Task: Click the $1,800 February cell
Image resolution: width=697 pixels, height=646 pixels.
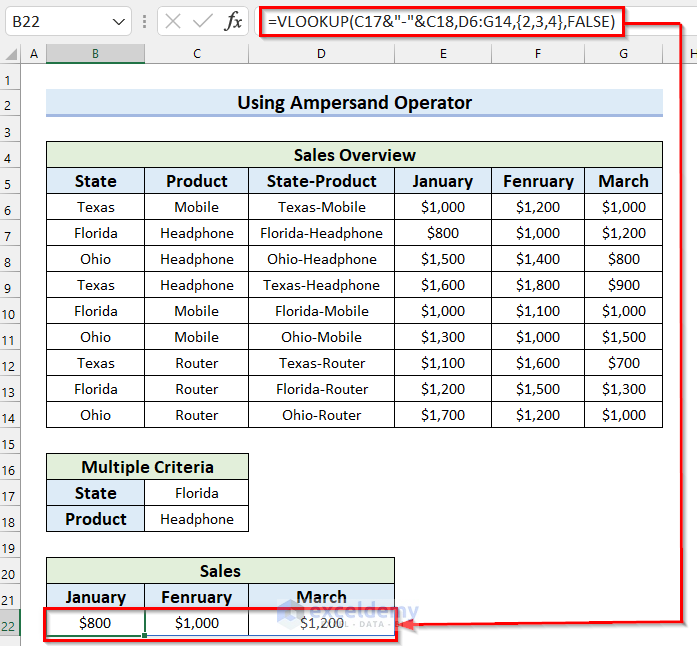Action: pos(538,285)
